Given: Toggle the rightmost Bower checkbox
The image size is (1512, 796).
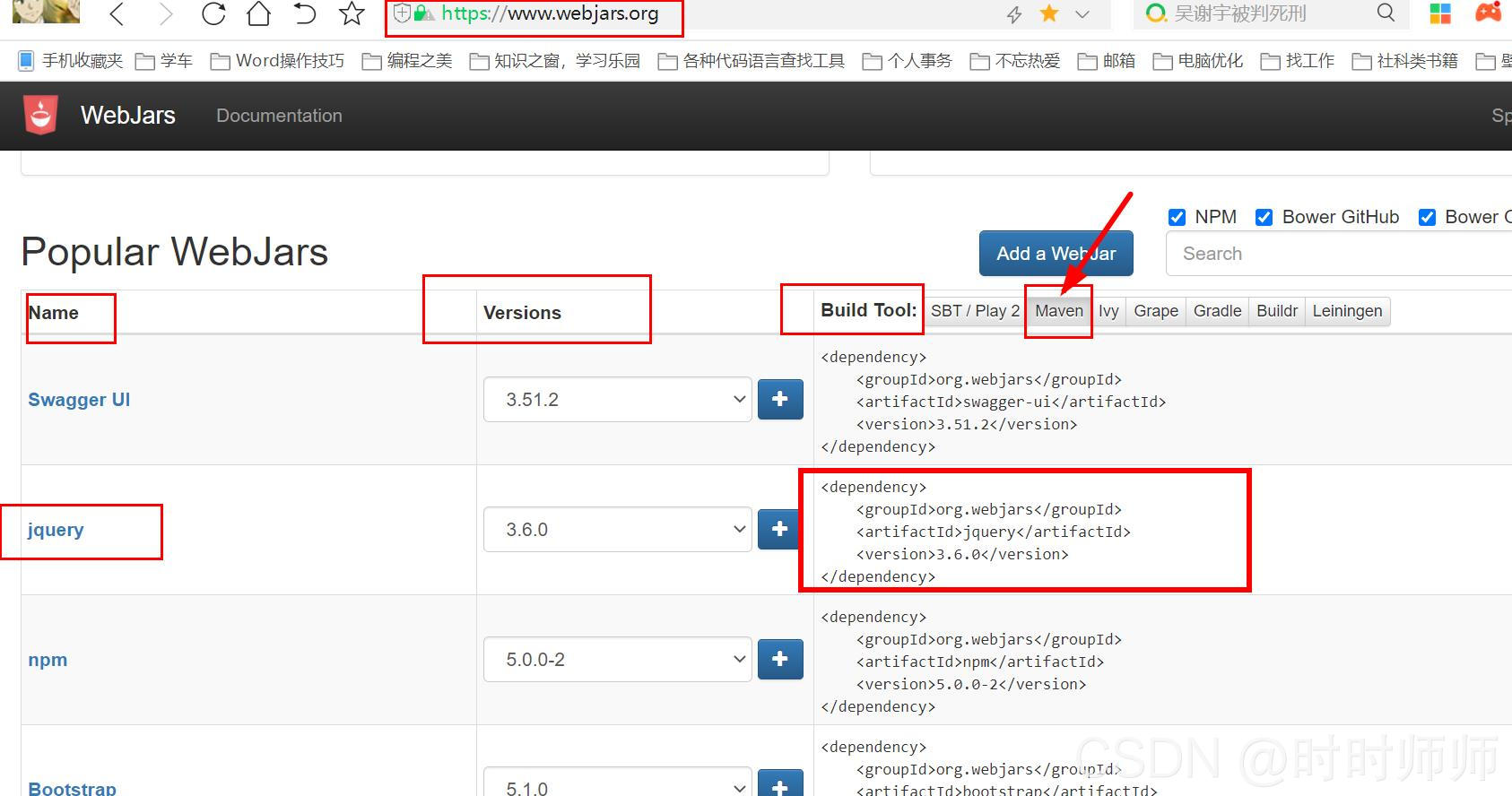Looking at the screenshot, I should click(x=1427, y=217).
